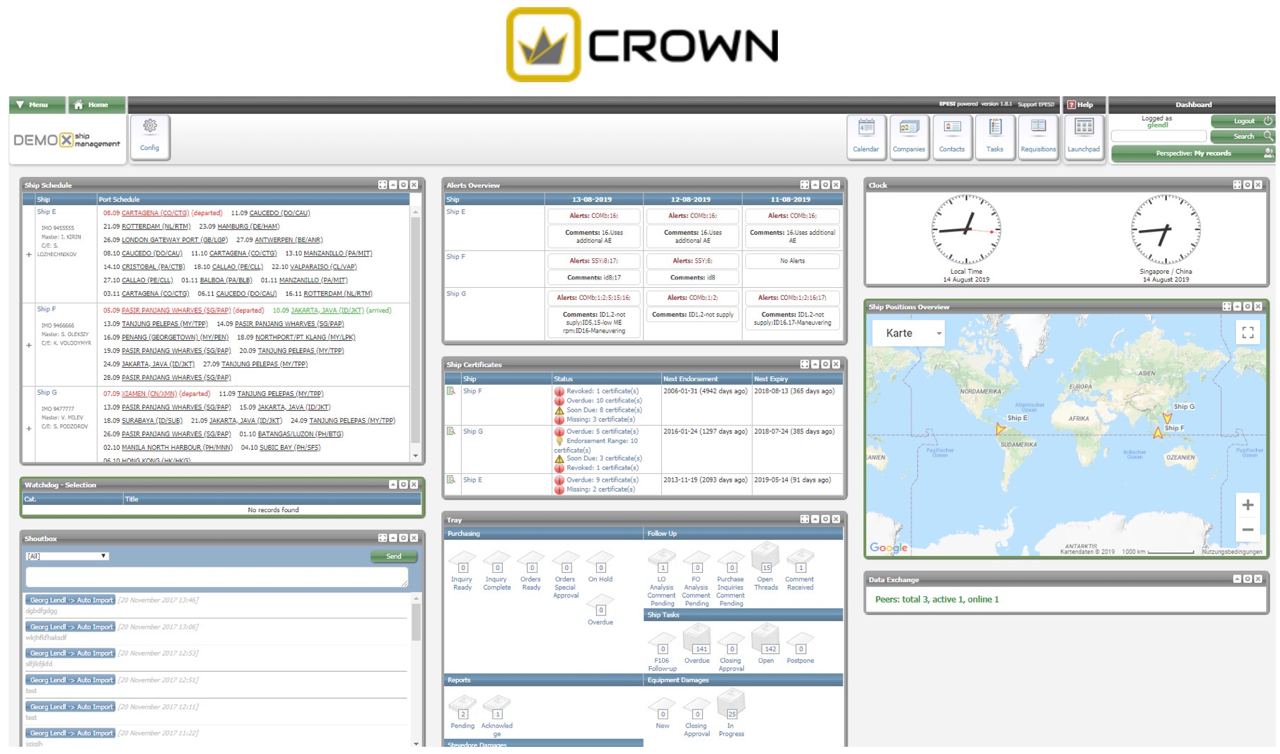
Task: Open the Karte map type dropdown
Action: point(908,332)
